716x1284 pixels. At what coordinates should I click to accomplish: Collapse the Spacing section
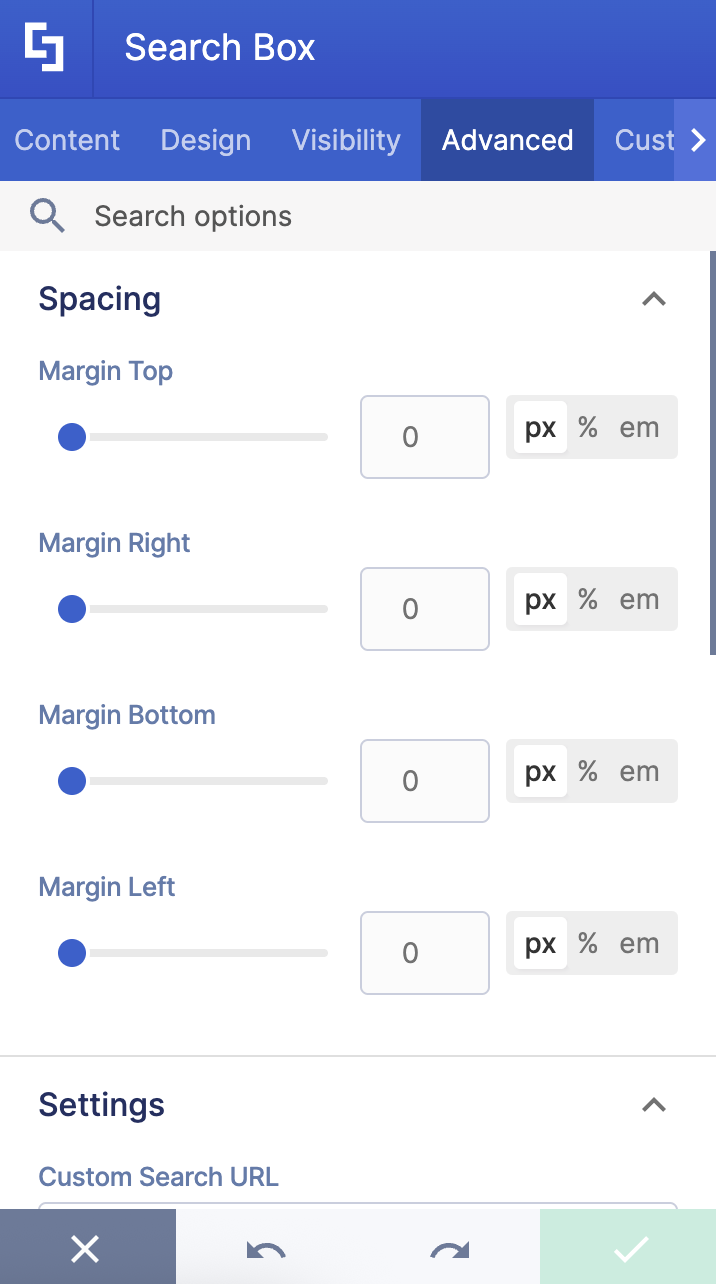[653, 299]
